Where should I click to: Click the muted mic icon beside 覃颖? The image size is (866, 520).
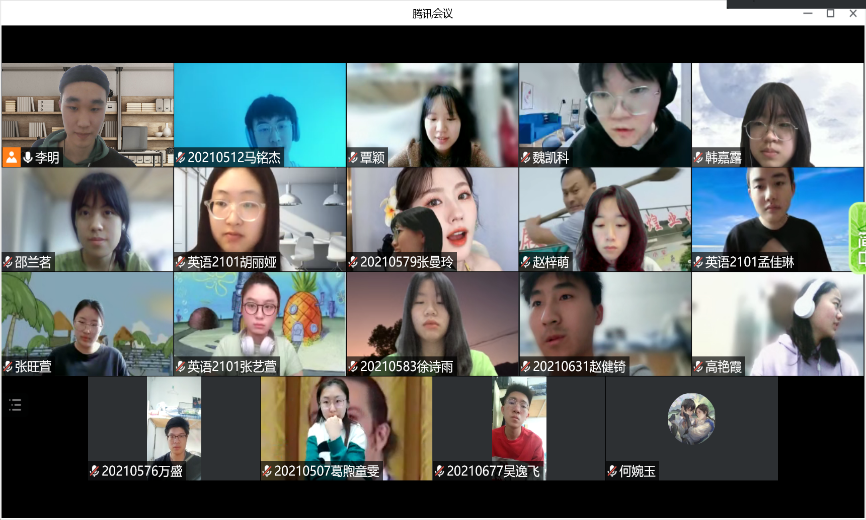353,158
